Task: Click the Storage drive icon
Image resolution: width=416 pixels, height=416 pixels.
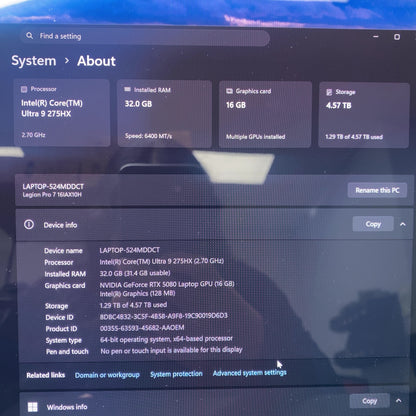Action: point(329,92)
